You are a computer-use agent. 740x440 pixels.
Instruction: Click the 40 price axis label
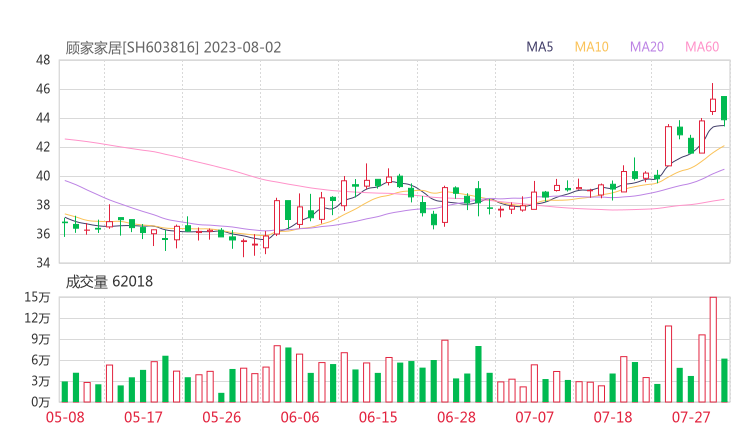point(43,176)
